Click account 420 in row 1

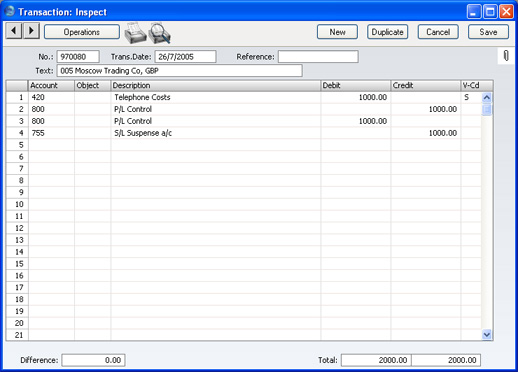point(51,97)
